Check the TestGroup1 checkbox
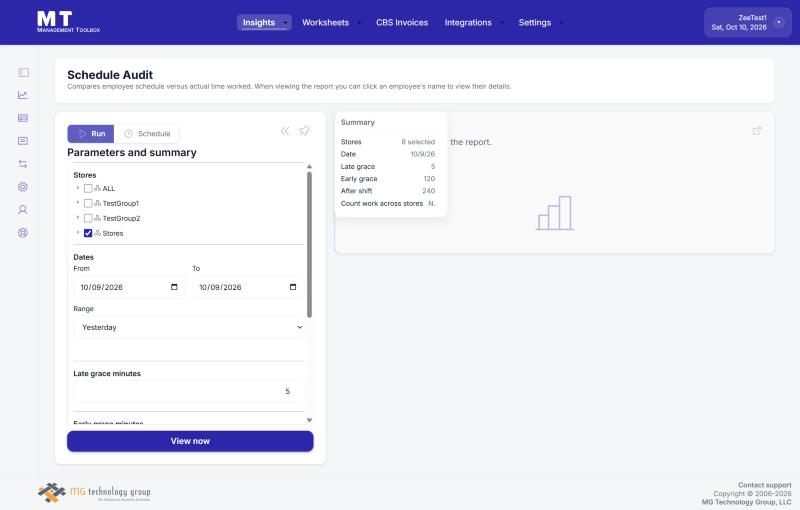 coord(88,203)
